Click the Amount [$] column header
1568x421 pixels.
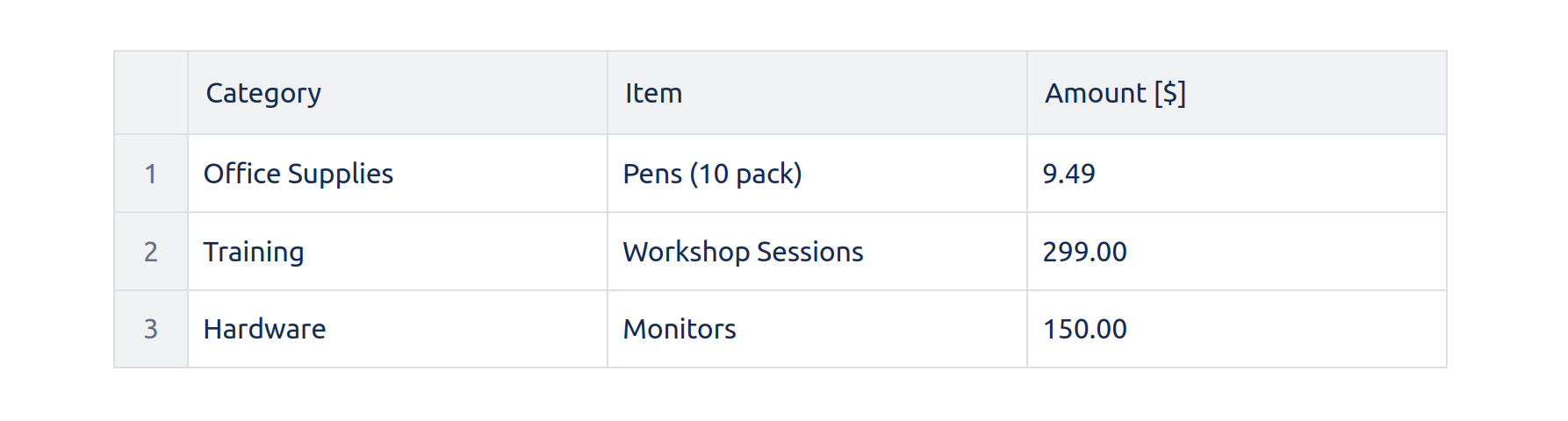[1115, 93]
